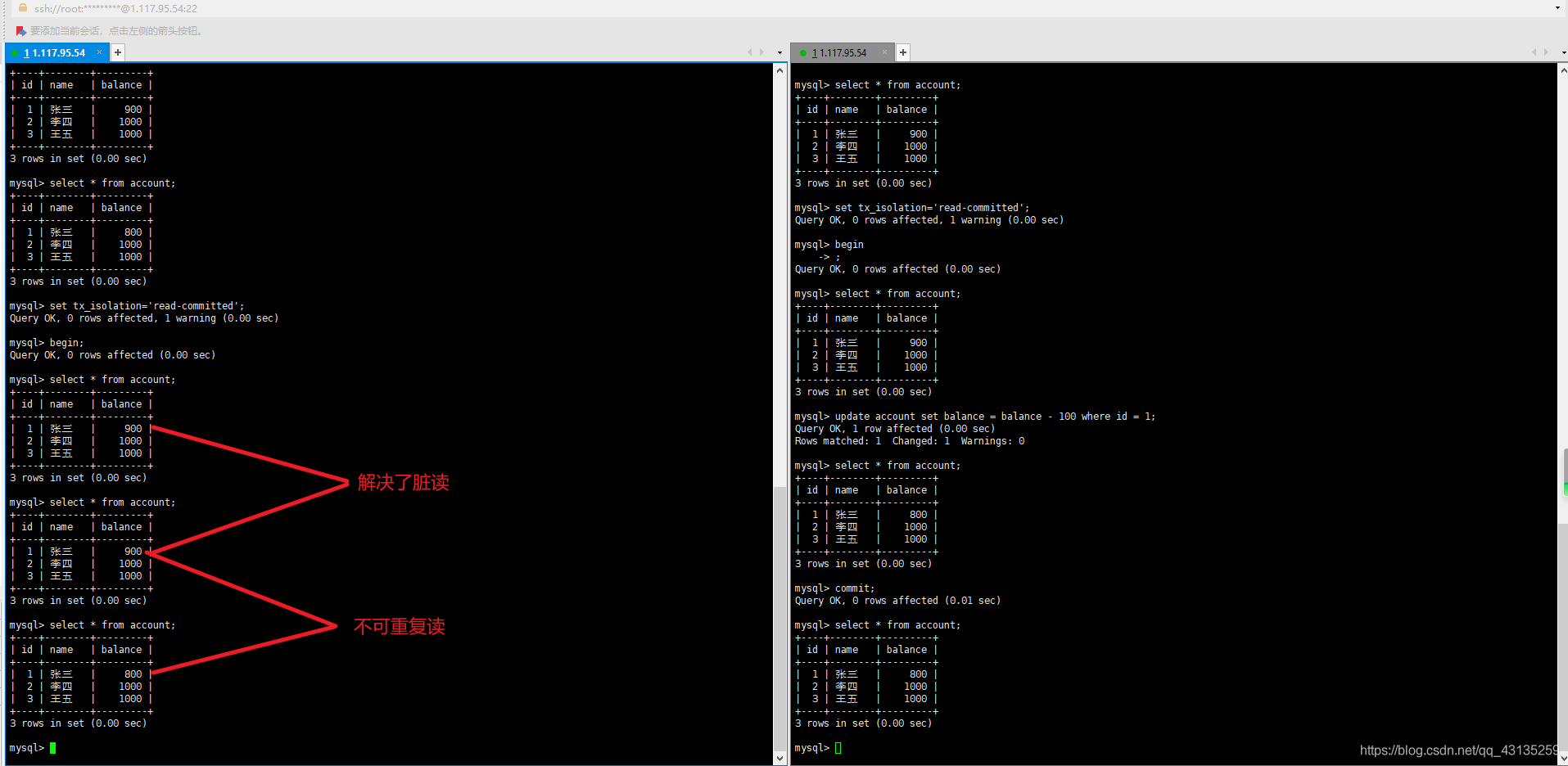Click the lock icon in the address bar
The image size is (1568, 766).
coord(23,7)
